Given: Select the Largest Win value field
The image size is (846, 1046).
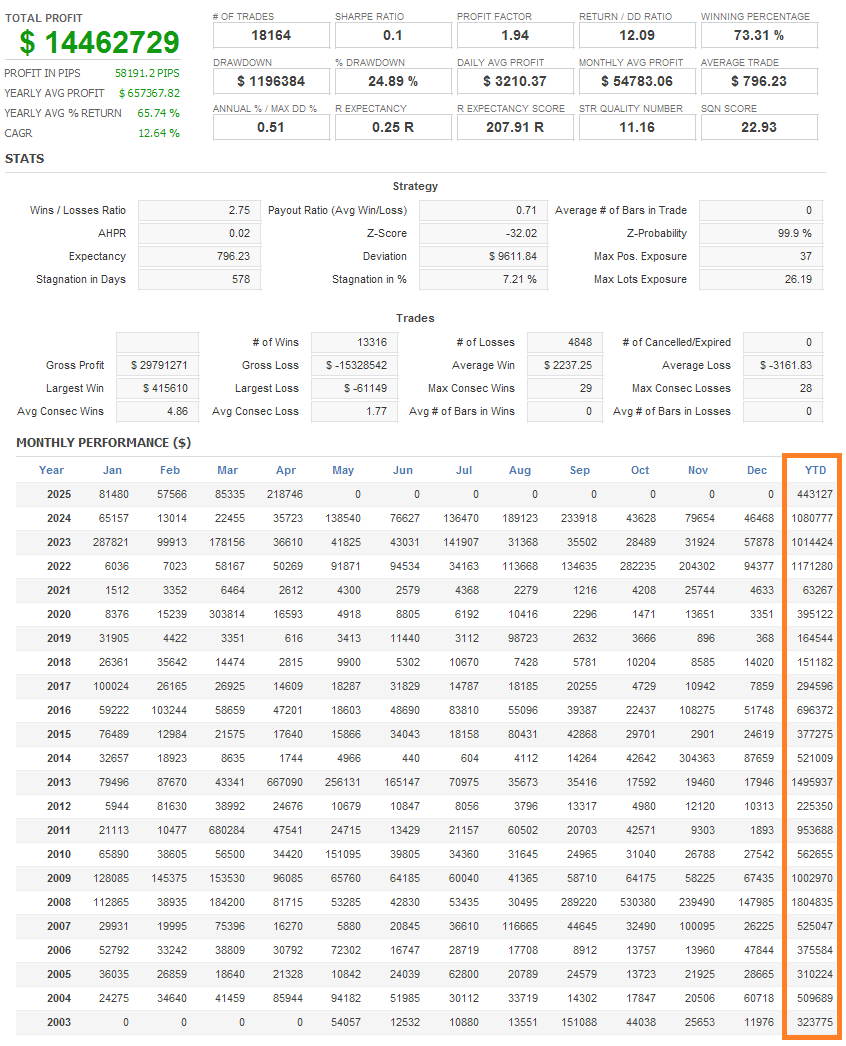Looking at the screenshot, I should (x=158, y=388).
